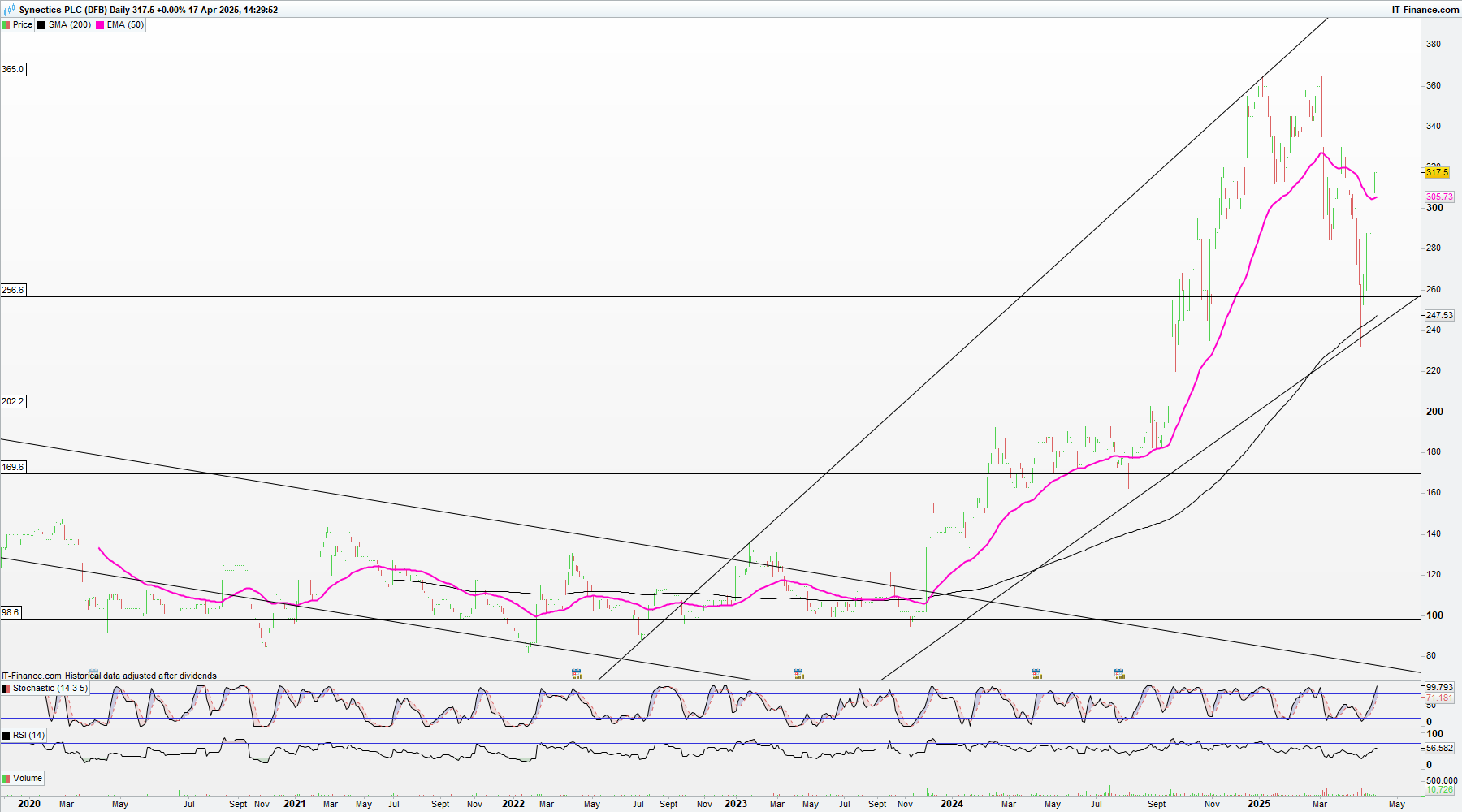Click the event icon near August 2024
The height and width of the screenshot is (812, 1462).
coord(1119,673)
